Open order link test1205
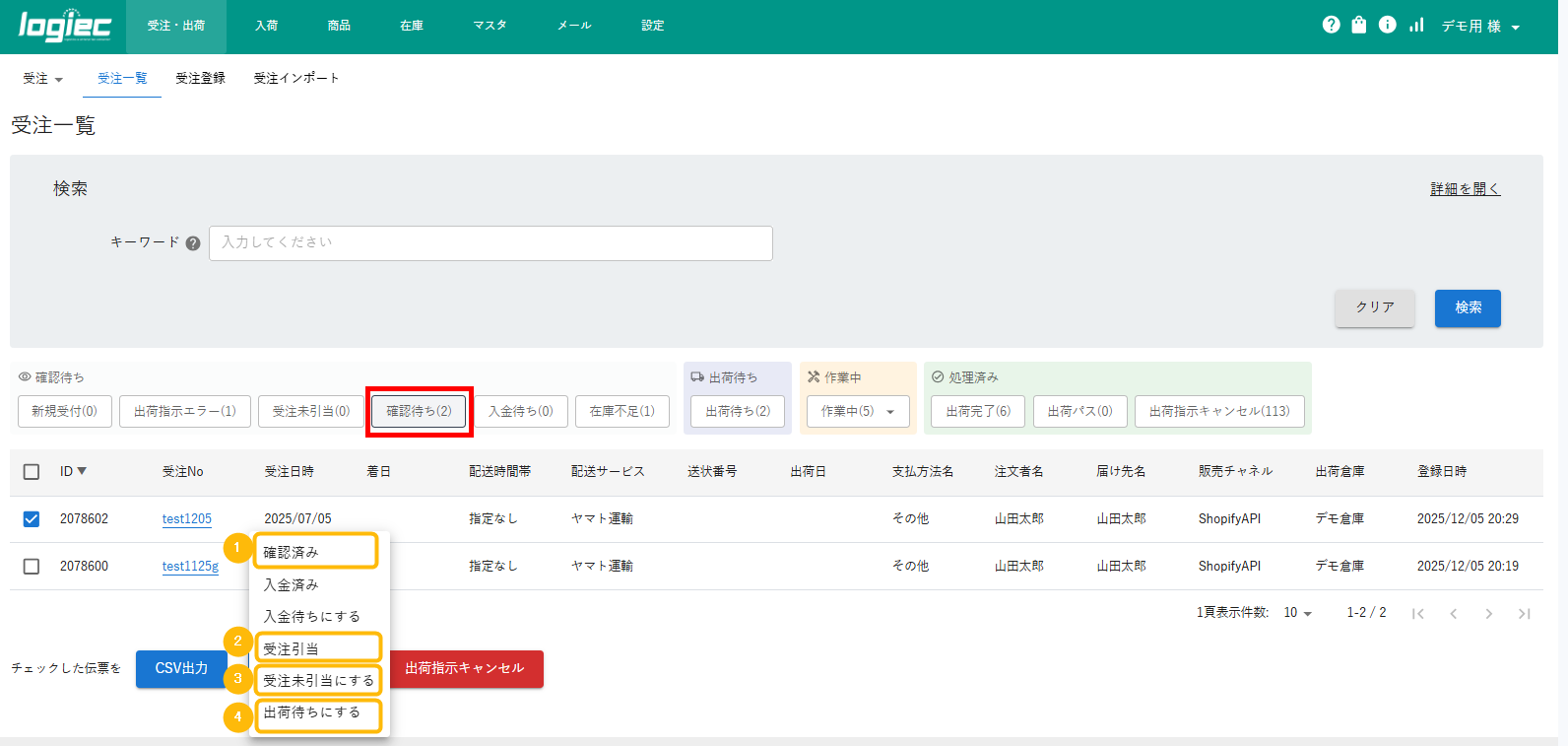 (187, 519)
